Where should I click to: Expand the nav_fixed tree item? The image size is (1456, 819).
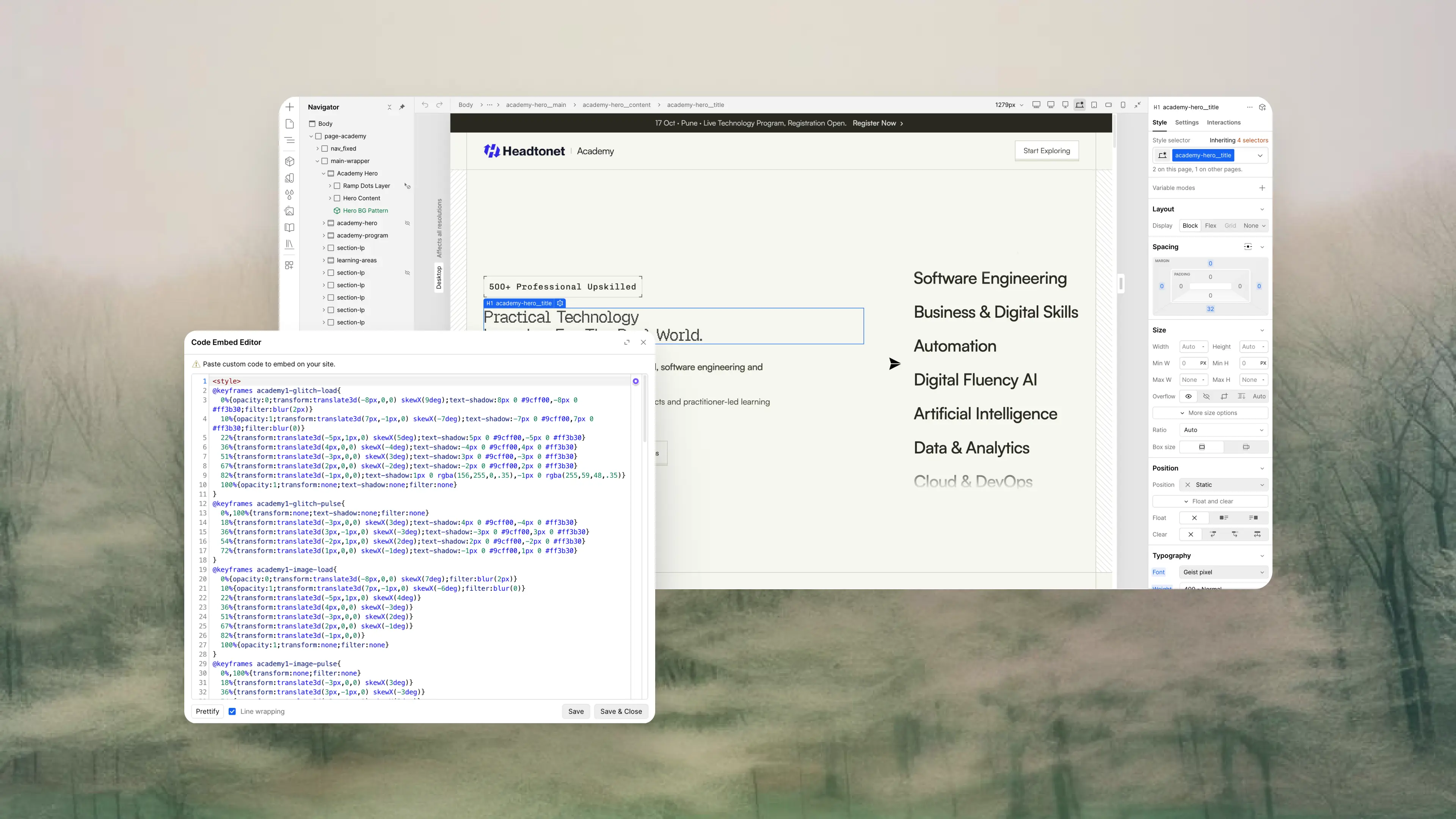point(318,149)
